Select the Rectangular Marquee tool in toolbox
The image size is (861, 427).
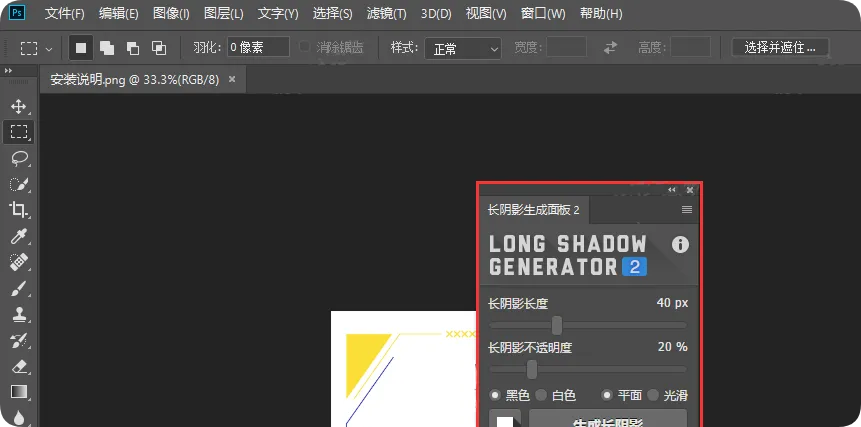point(19,132)
